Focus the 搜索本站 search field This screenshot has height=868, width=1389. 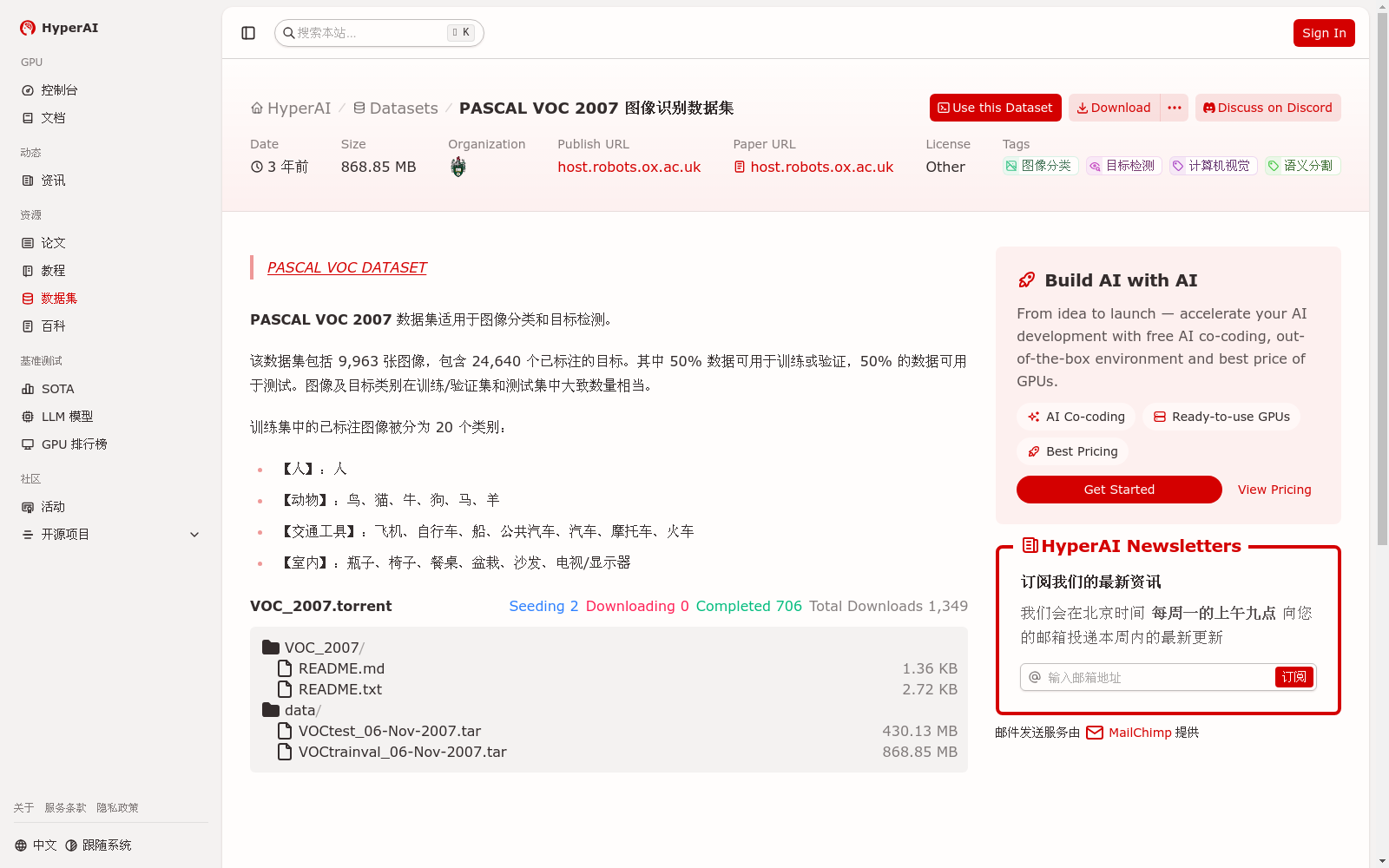379,33
